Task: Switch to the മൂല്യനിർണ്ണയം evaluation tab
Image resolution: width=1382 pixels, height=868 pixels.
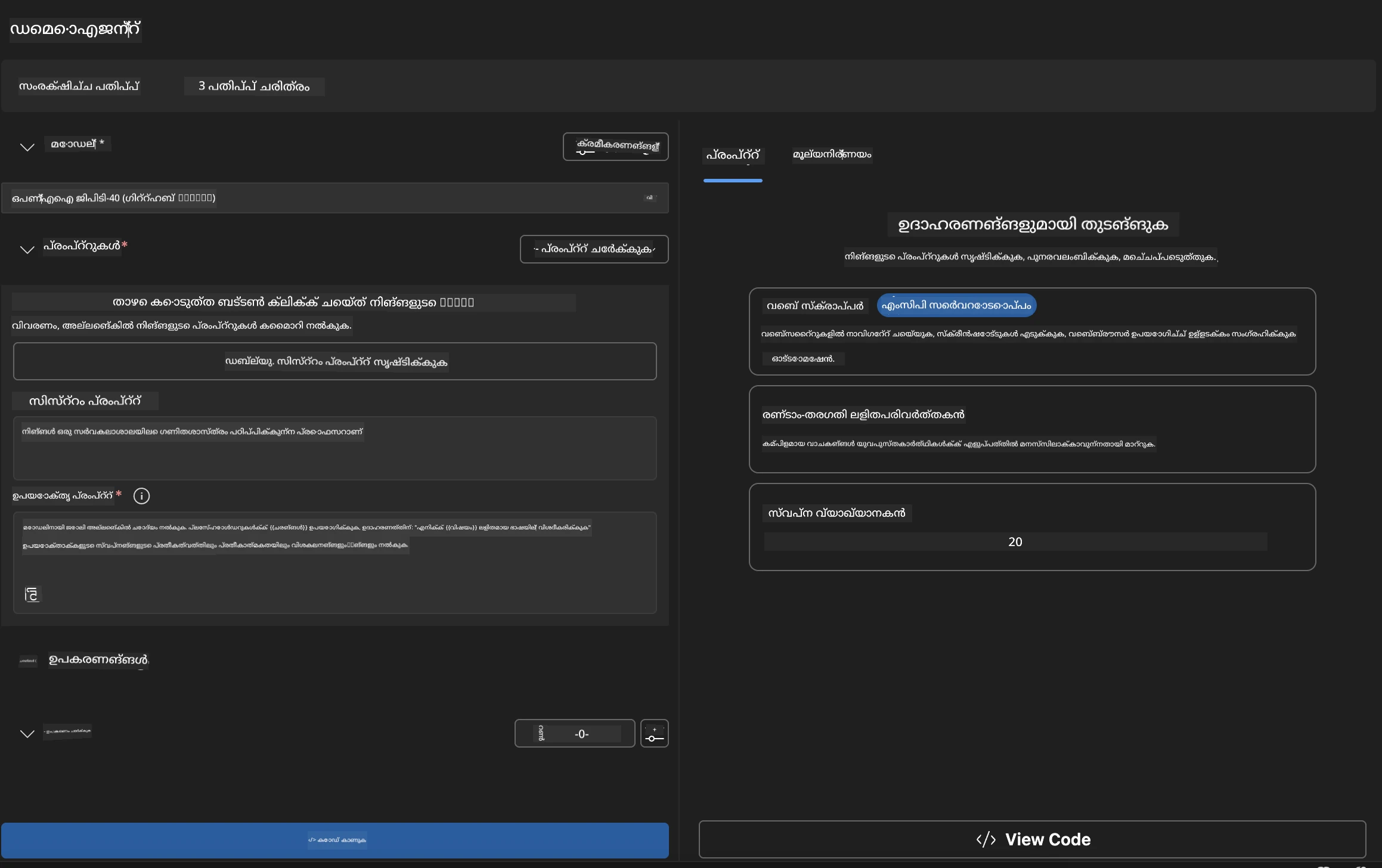Action: 832,155
